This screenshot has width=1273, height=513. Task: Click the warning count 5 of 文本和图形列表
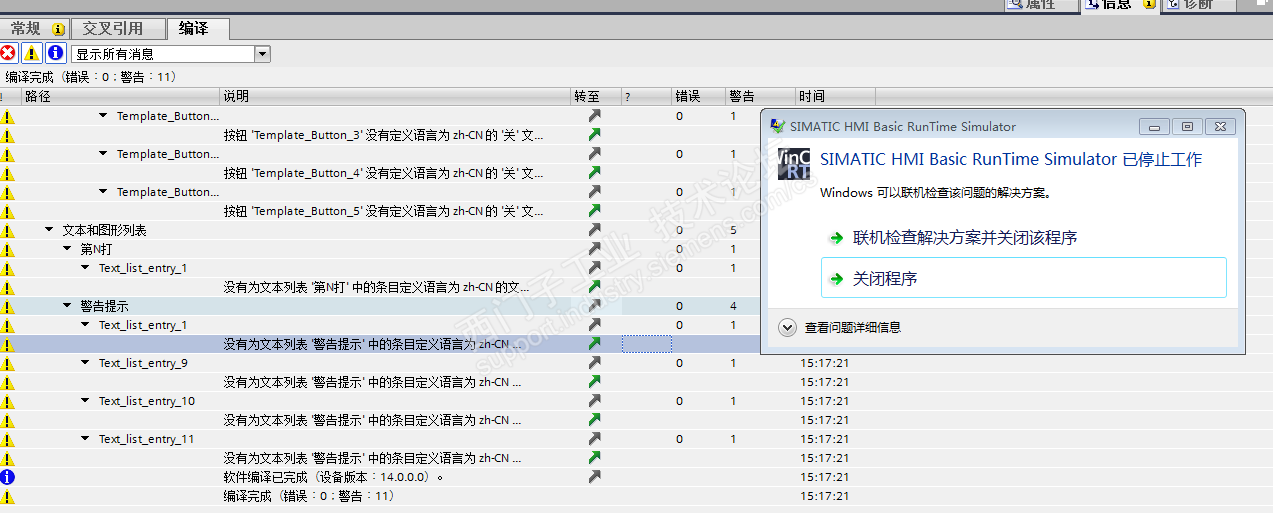point(733,230)
